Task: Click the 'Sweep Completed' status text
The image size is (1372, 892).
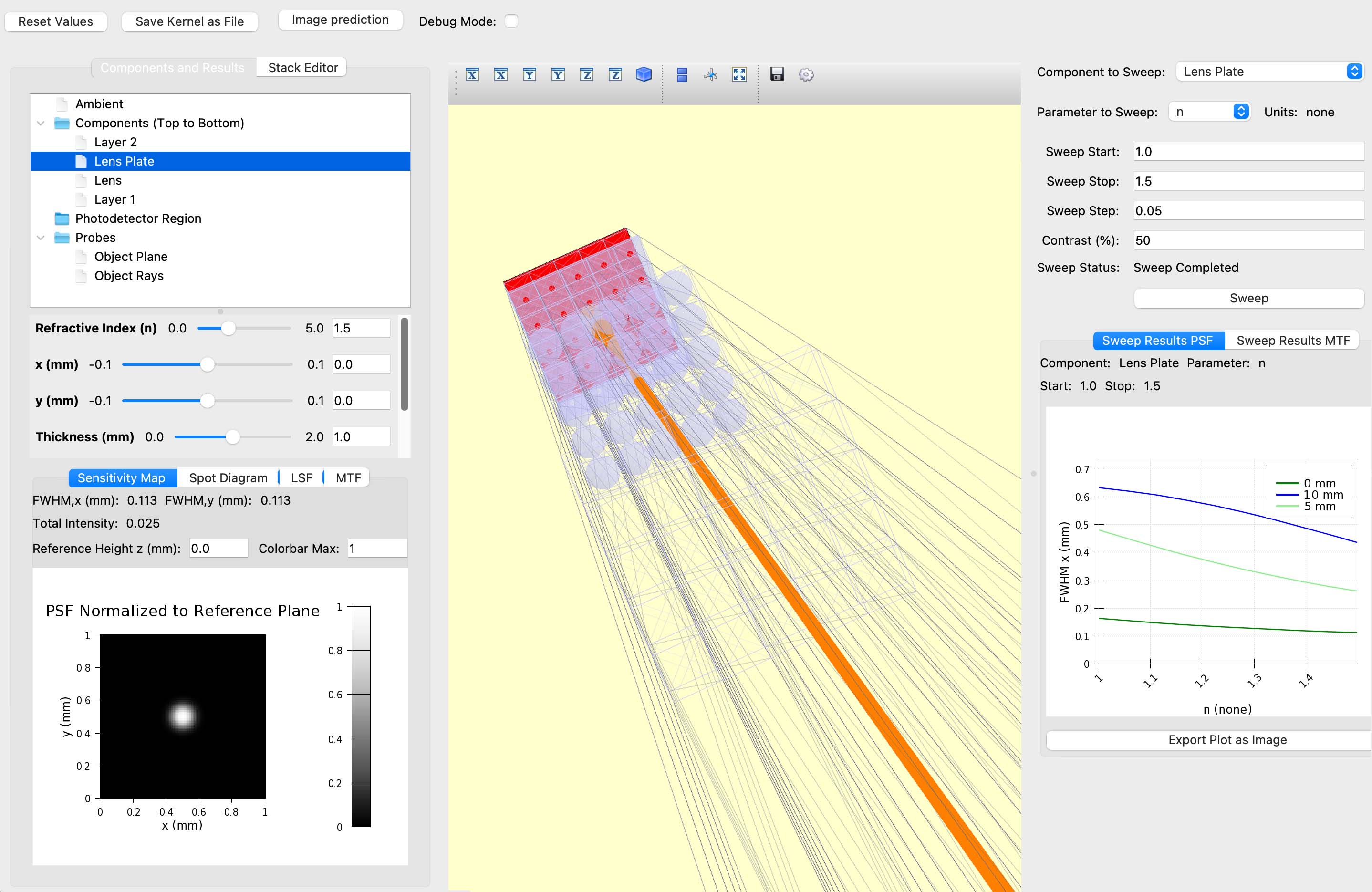Action: pos(1186,268)
